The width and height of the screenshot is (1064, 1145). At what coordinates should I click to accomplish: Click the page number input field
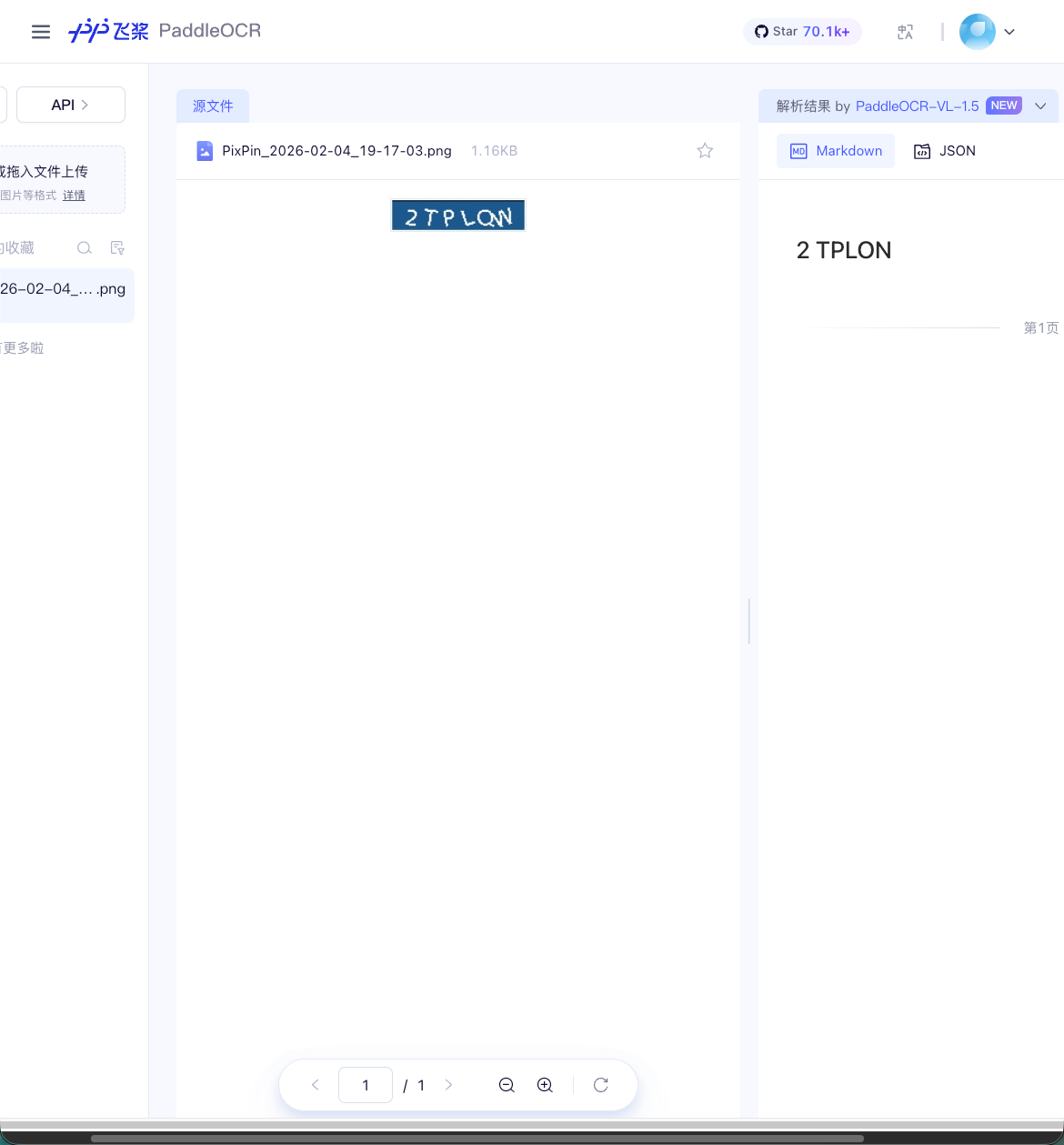pos(366,1085)
